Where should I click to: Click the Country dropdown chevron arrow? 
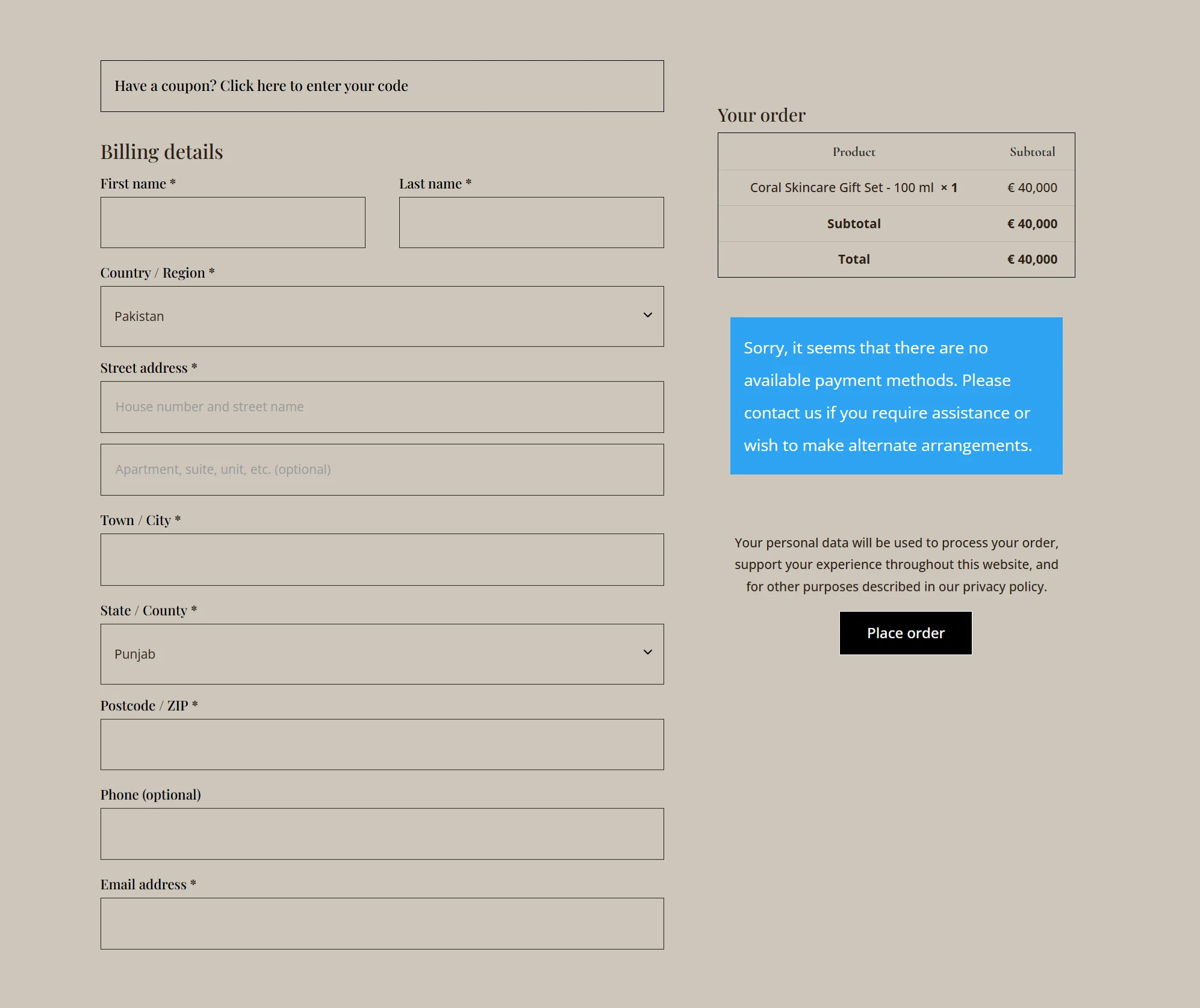647,316
